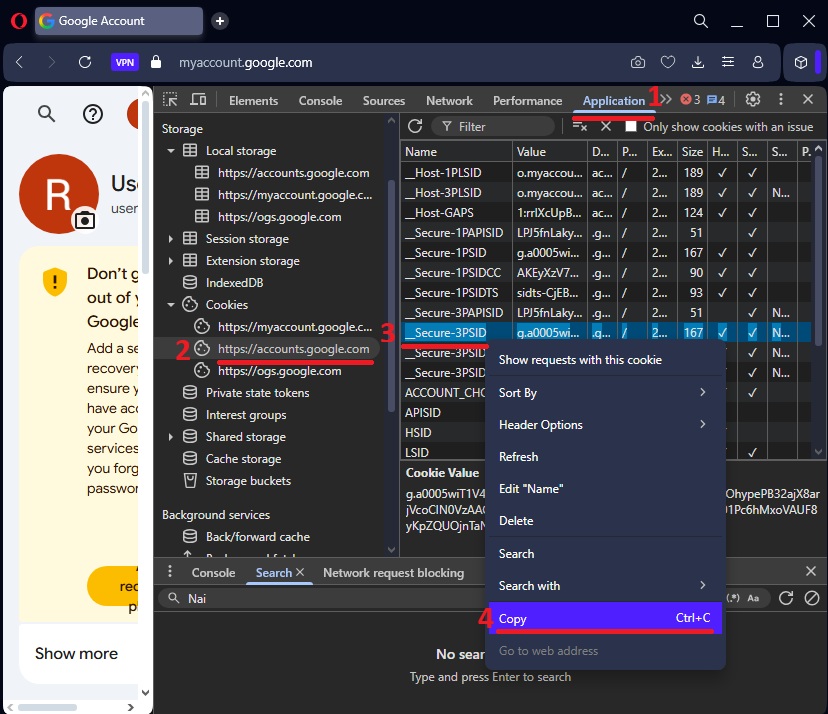This screenshot has height=714, width=828.
Task: Select https://accounts.google.com under Cookies
Action: click(293, 349)
